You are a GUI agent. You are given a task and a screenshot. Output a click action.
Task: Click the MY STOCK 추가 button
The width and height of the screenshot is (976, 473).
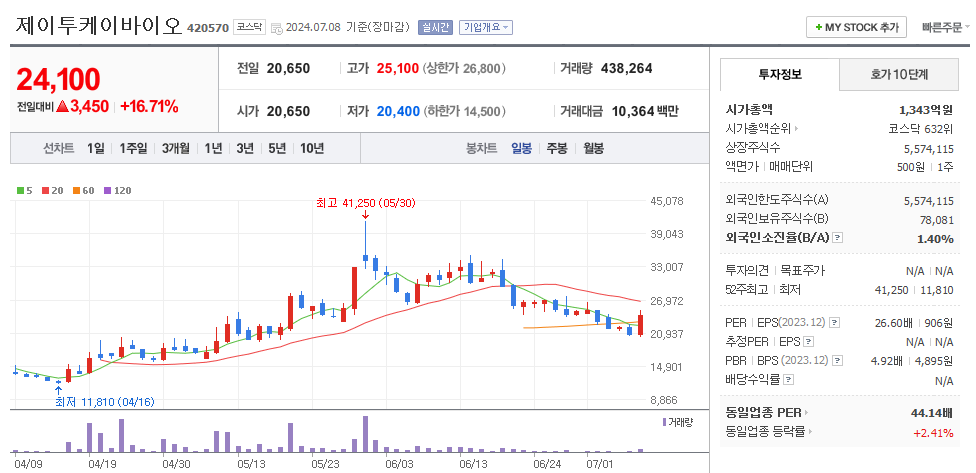click(x=856, y=27)
